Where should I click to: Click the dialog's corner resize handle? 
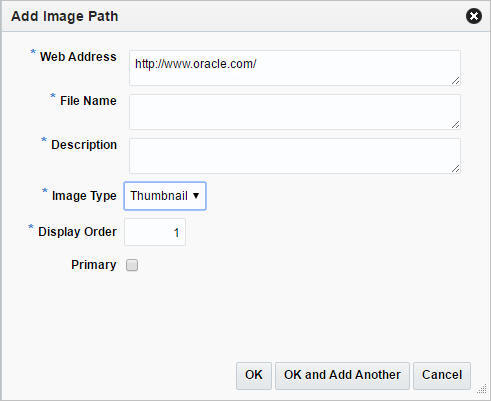tap(482, 389)
